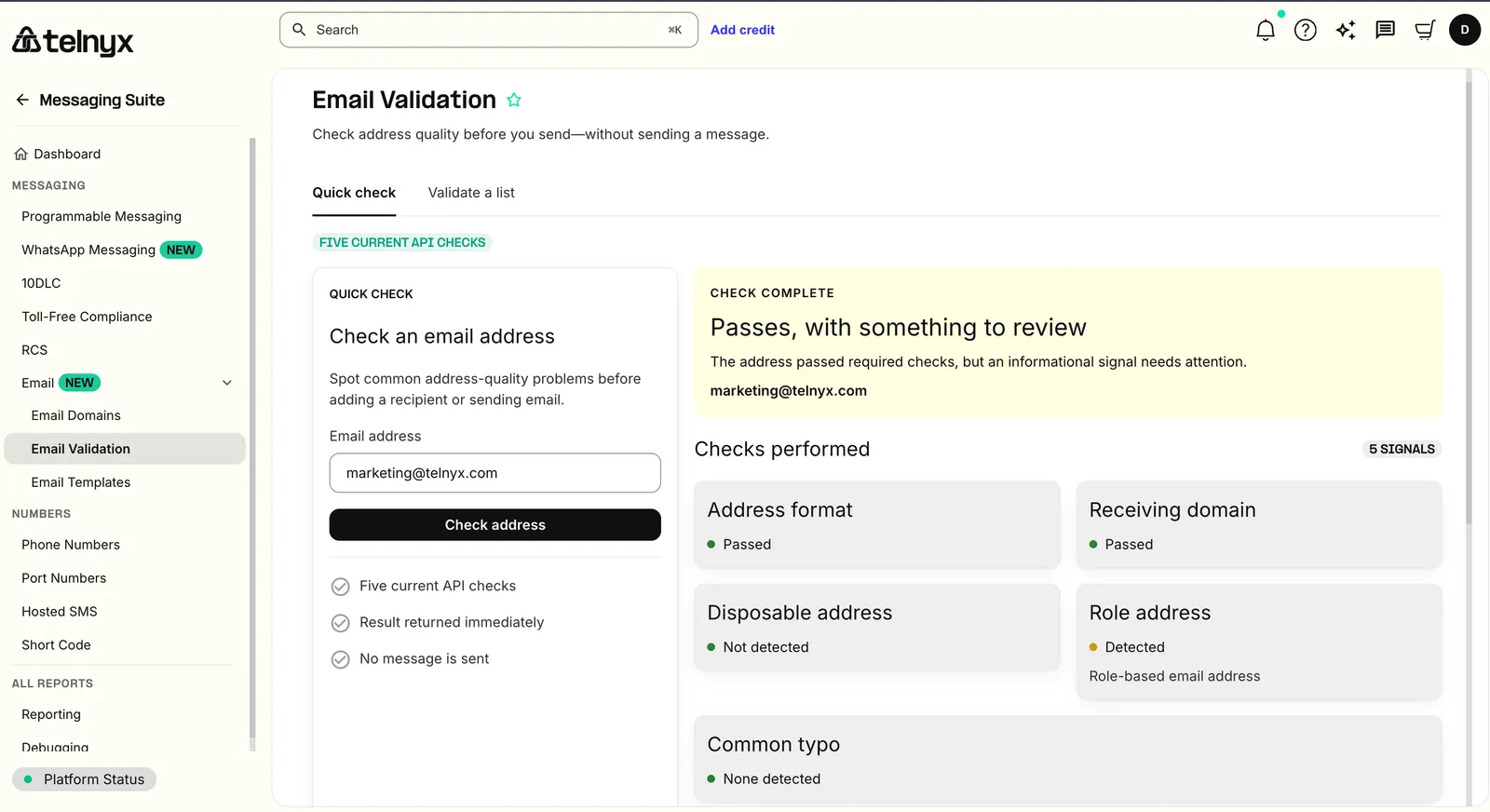This screenshot has height=812, width=1490.
Task: Open the AI sparkle assistant icon
Action: 1346,30
